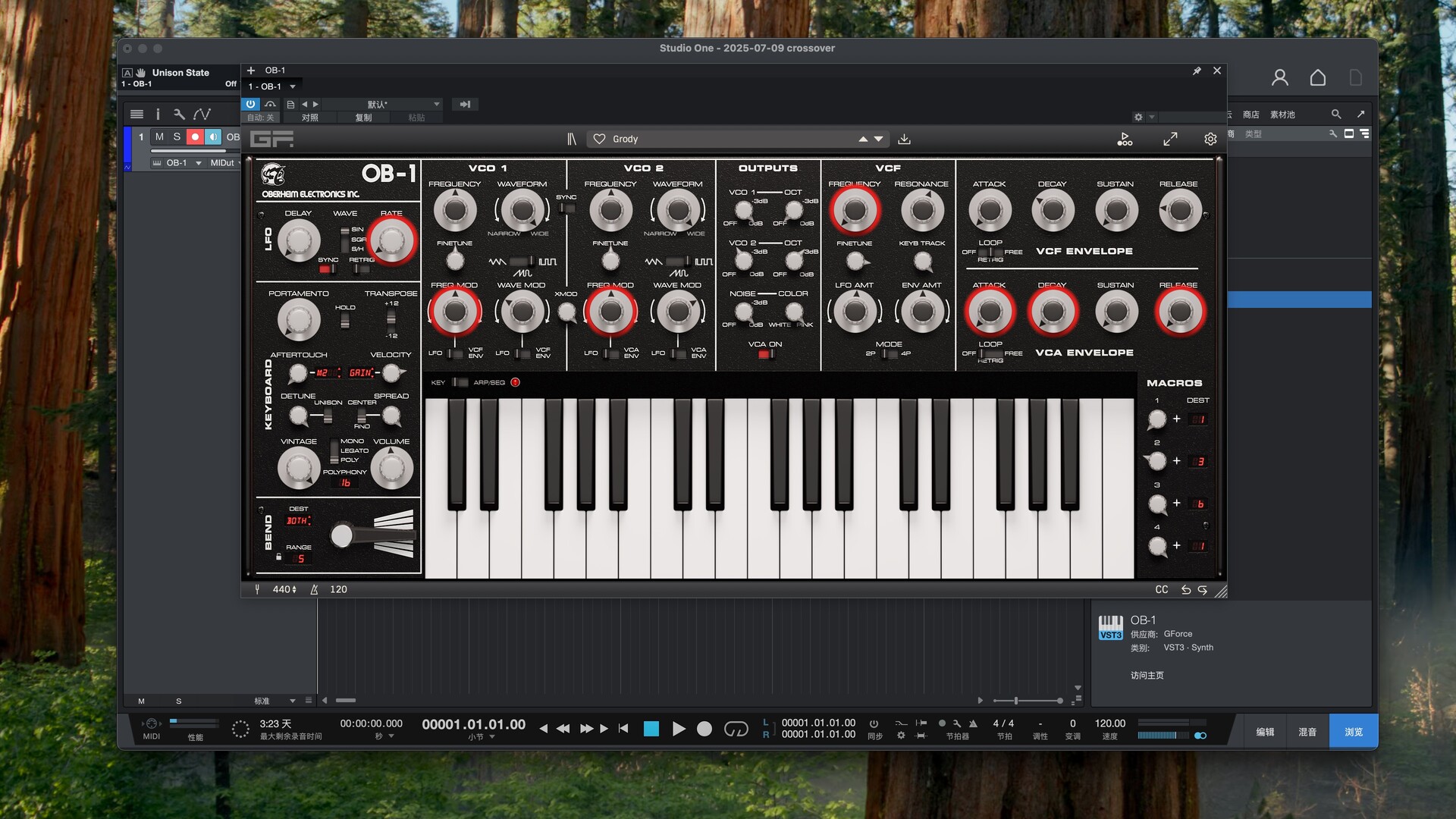Viewport: 1456px width, 819px height.
Task: Switch to the 混音 mix view
Action: (x=1307, y=732)
